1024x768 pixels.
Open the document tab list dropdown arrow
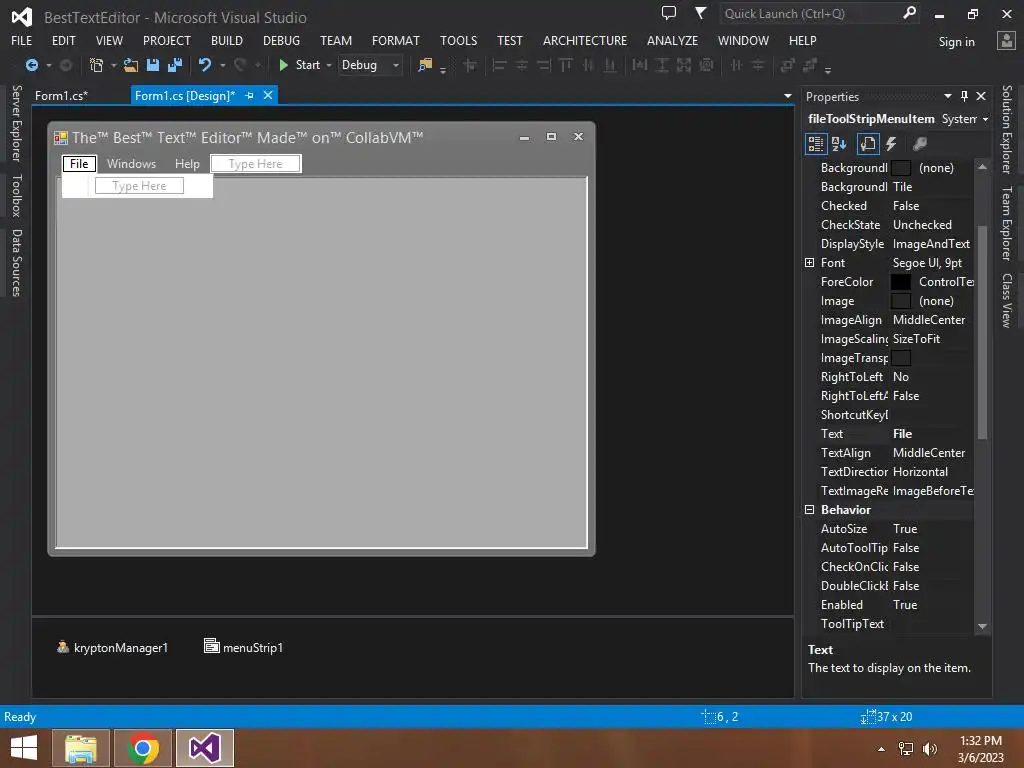click(788, 96)
